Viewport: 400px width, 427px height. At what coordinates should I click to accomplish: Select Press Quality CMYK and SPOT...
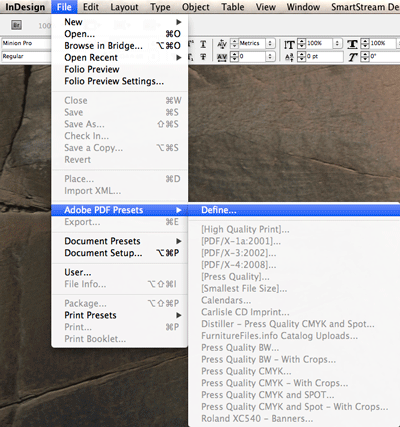[x=294, y=395]
